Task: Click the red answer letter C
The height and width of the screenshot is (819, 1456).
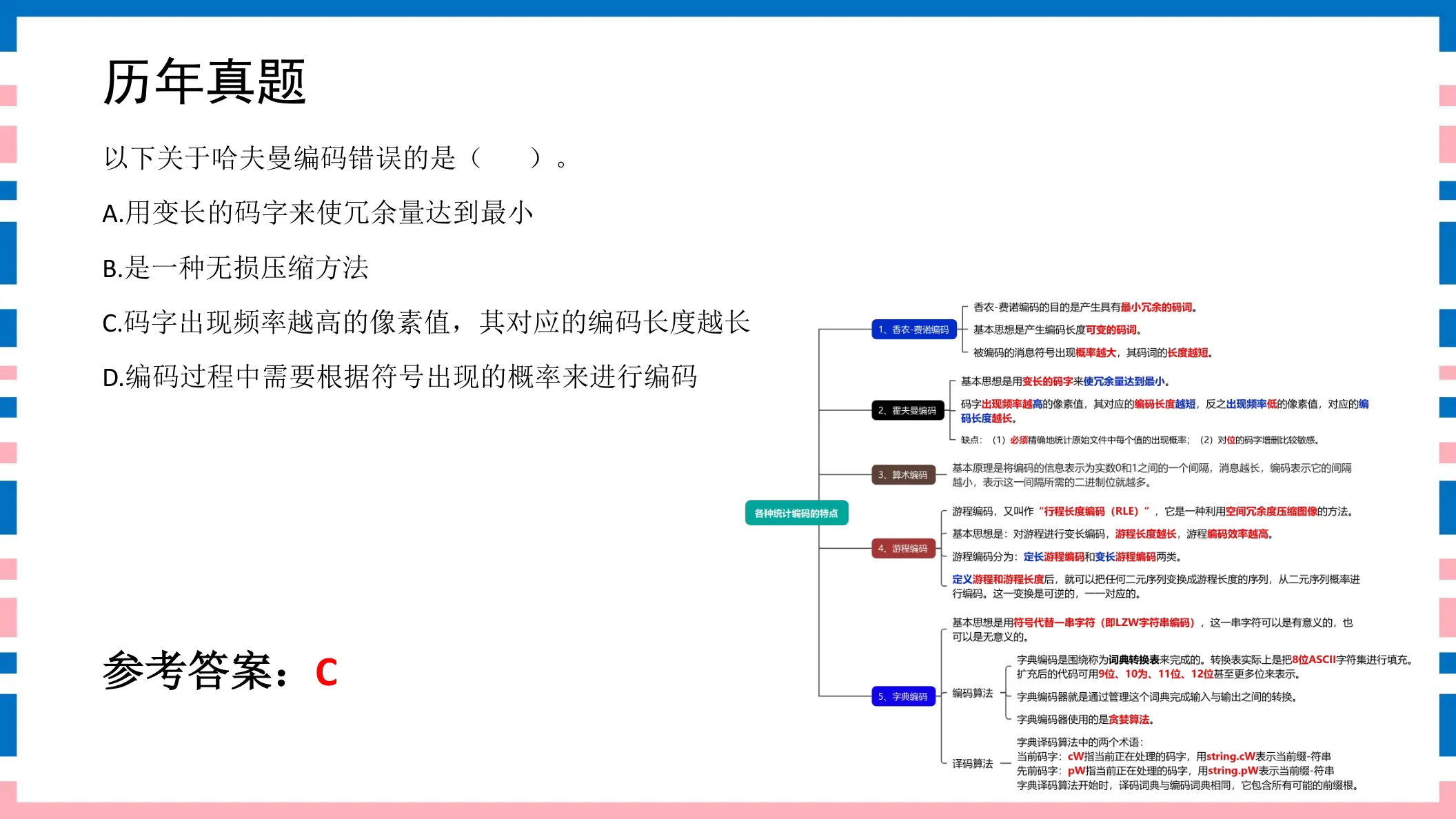Action: [326, 672]
